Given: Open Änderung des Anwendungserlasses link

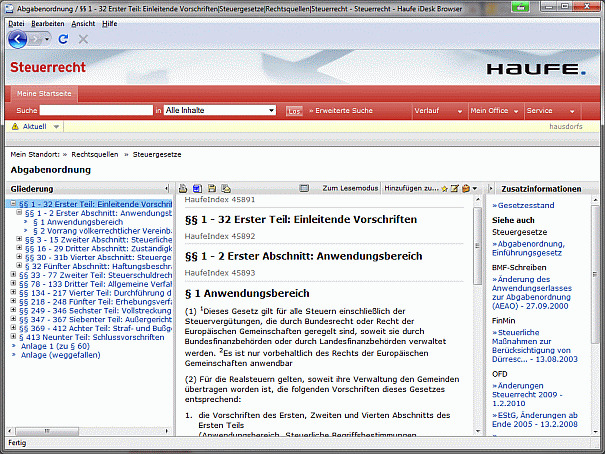Looking at the screenshot, I should click(532, 293).
